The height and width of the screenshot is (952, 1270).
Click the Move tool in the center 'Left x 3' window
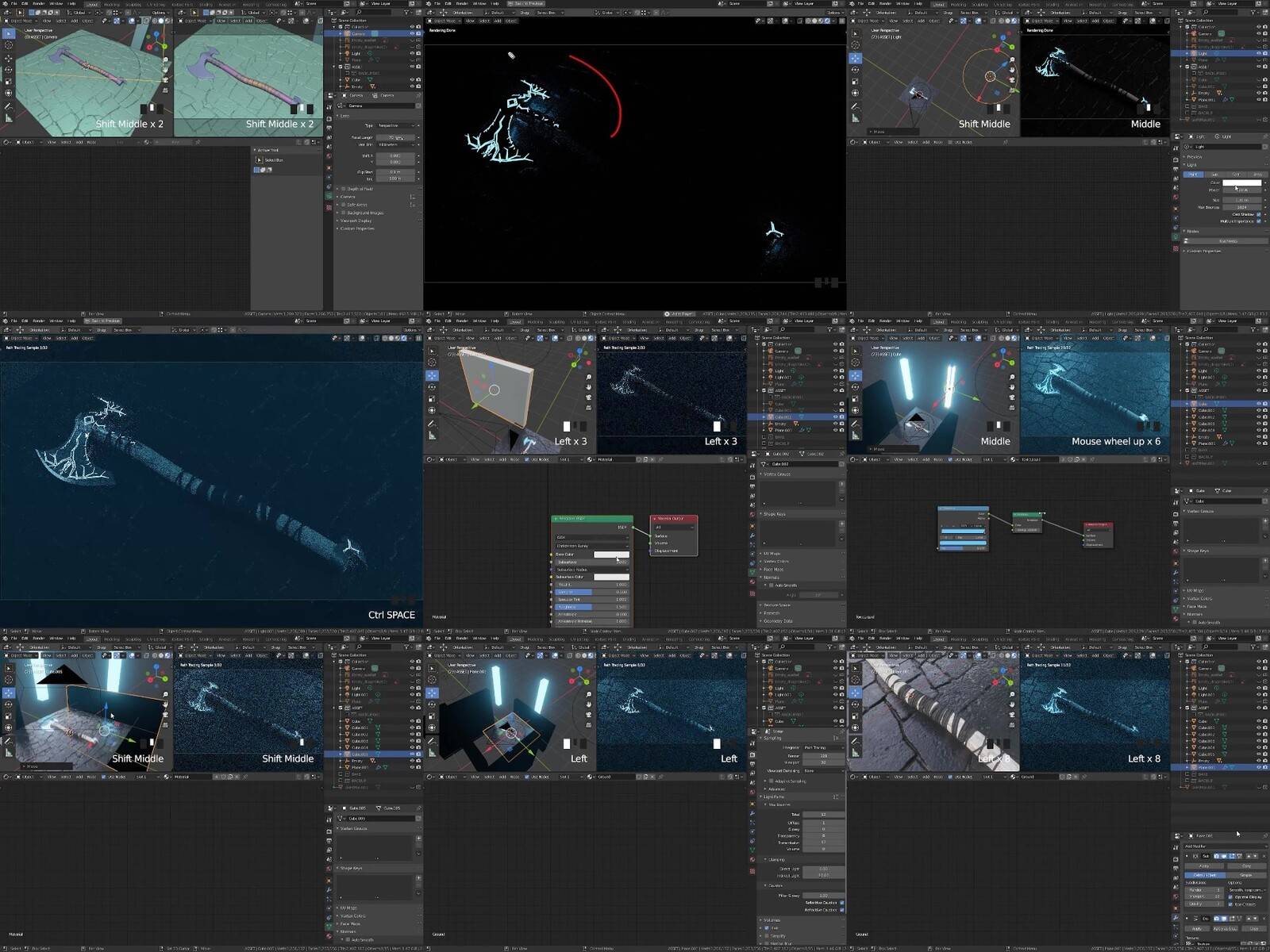tap(432, 374)
